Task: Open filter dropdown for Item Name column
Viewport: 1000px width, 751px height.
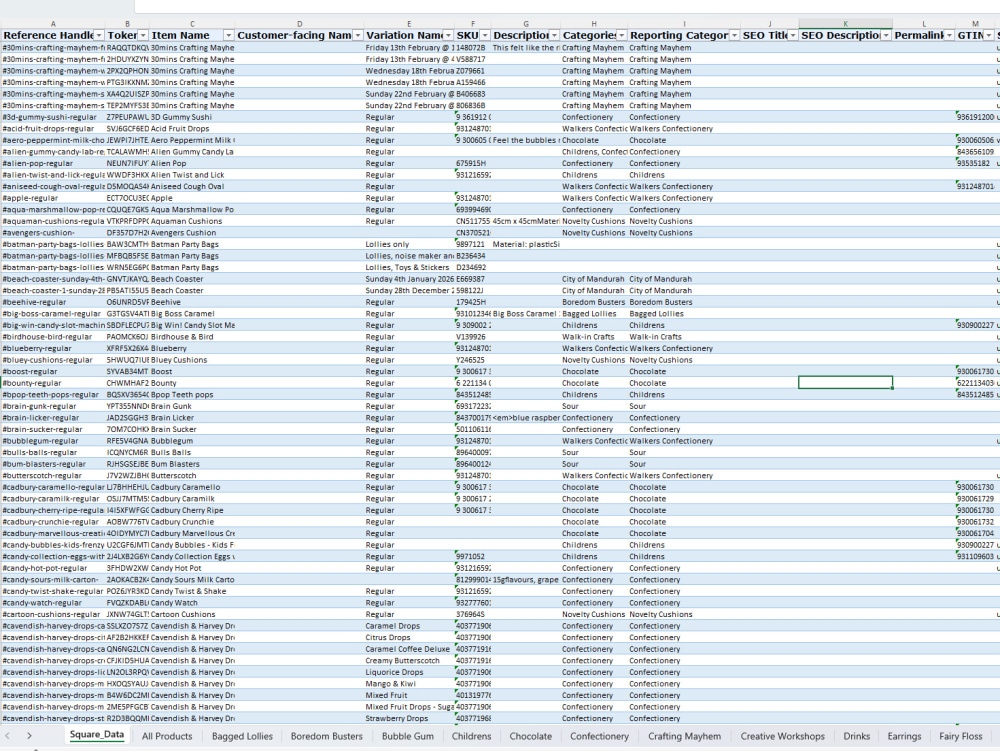Action: point(228,36)
